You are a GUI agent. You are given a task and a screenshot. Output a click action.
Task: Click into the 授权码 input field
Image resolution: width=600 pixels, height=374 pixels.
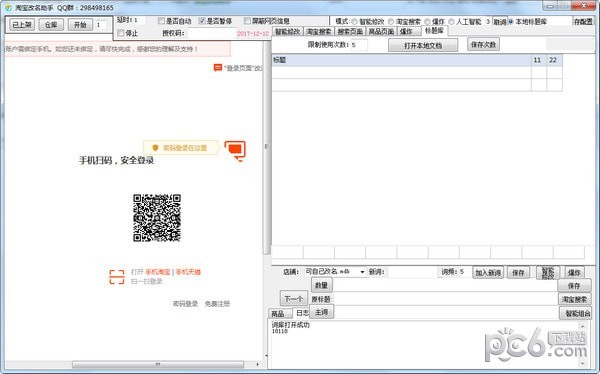[211, 33]
